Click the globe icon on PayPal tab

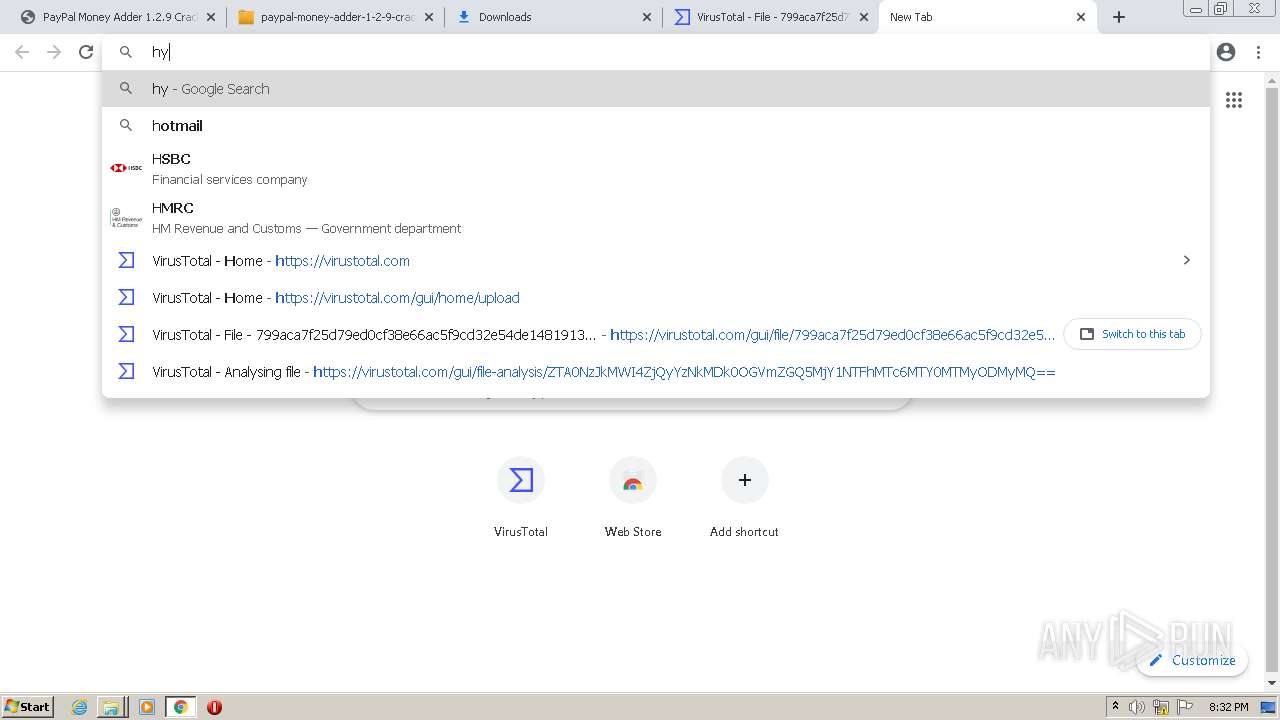click(27, 17)
